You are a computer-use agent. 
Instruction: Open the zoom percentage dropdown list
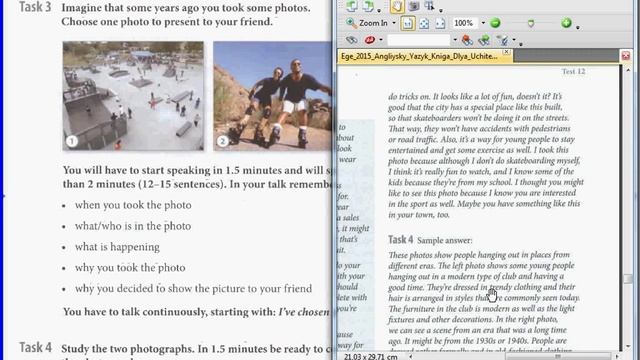[483, 23]
